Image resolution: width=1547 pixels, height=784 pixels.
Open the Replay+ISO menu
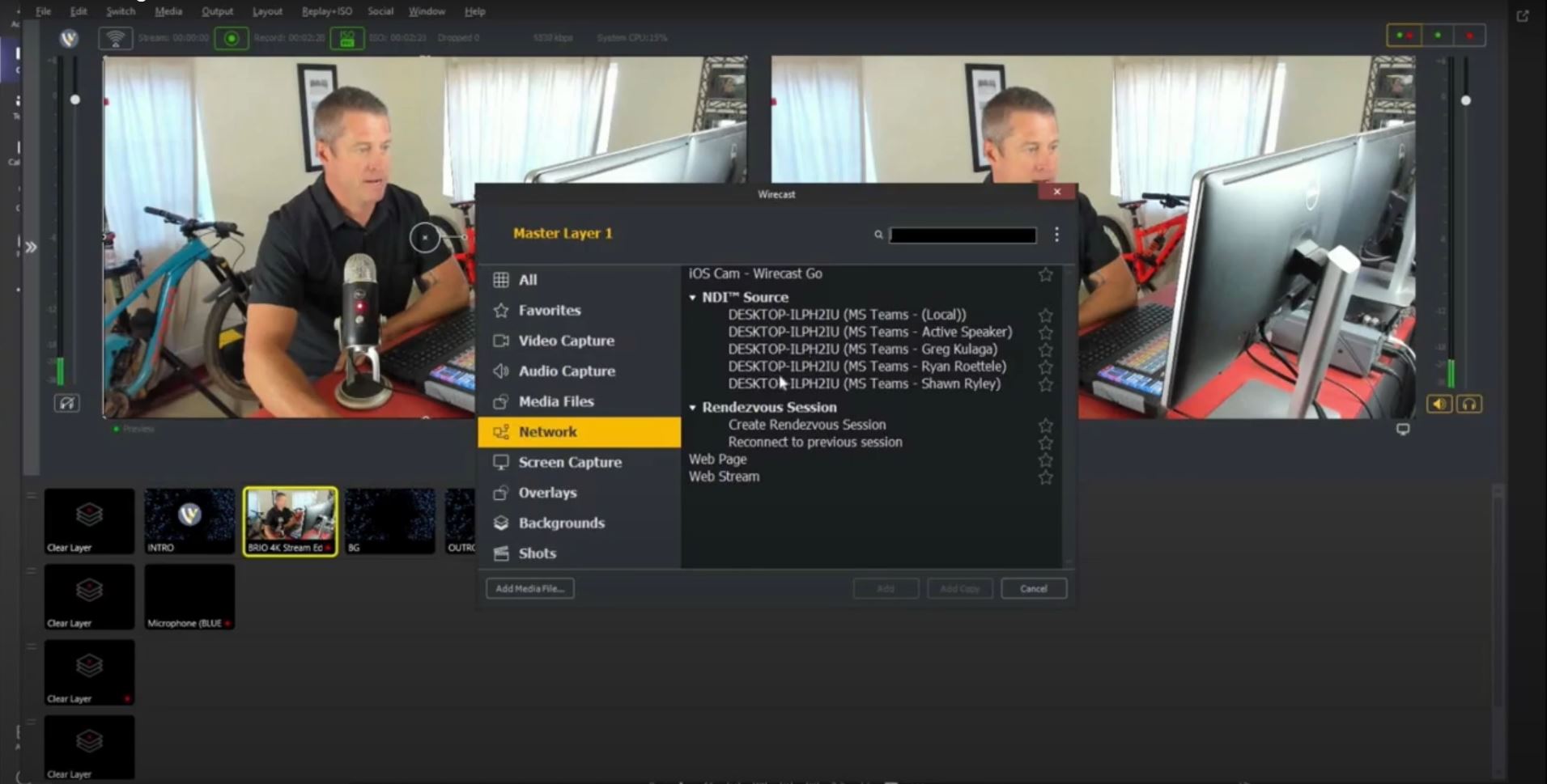tap(326, 11)
